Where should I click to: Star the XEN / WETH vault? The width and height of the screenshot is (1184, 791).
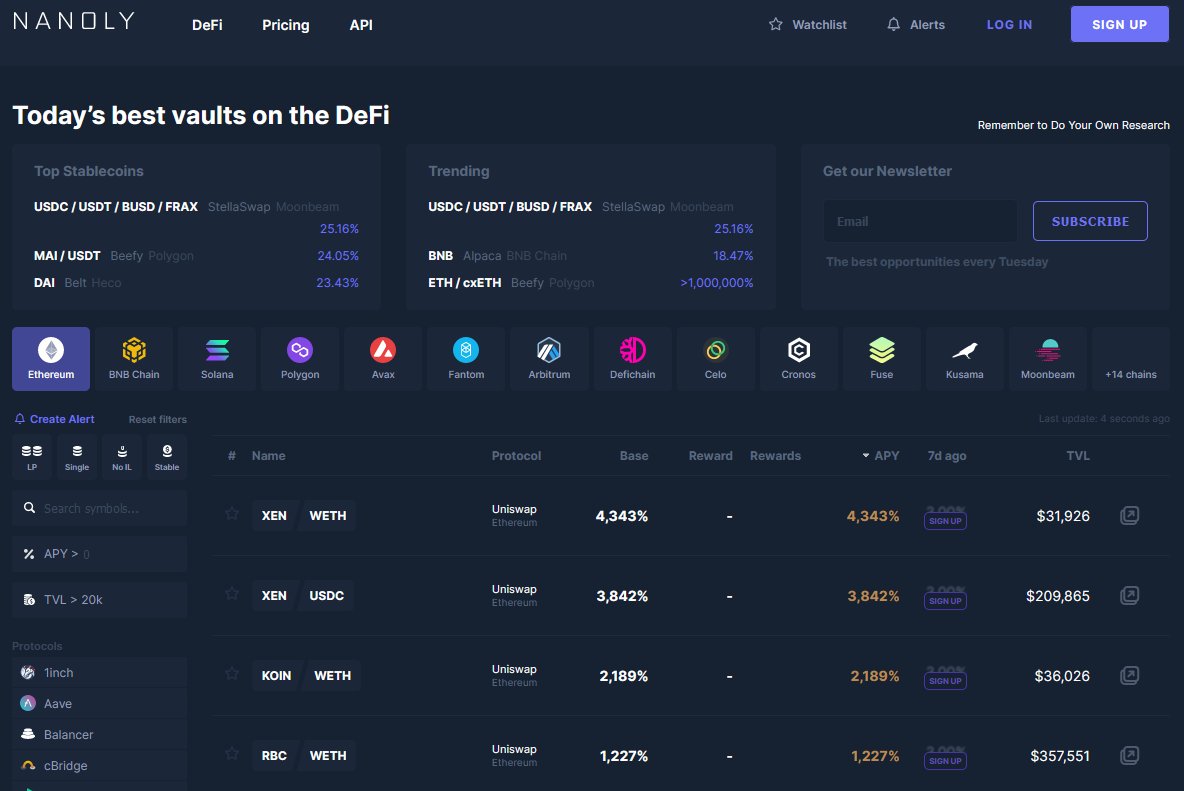[x=232, y=514]
